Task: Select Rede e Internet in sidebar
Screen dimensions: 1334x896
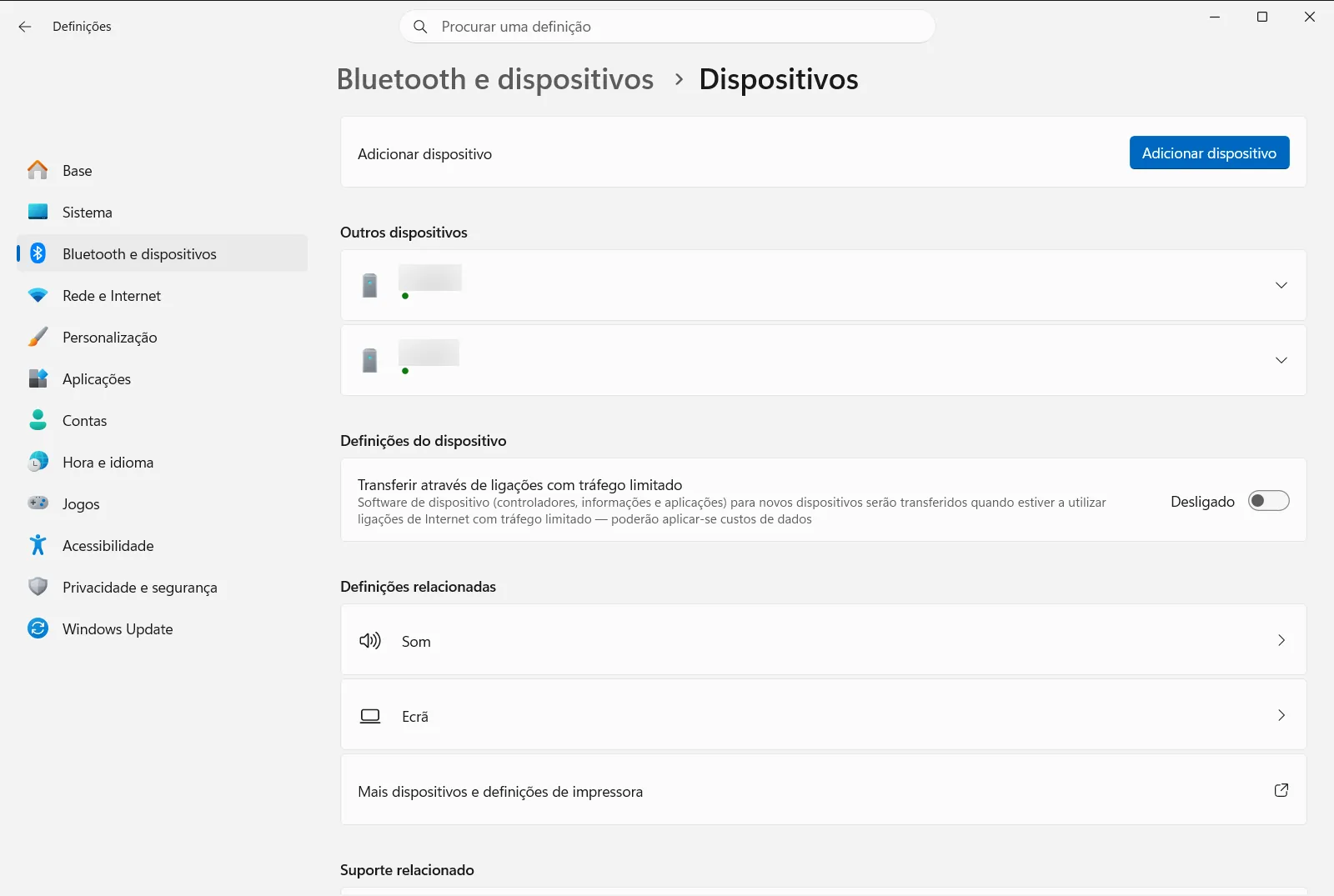Action: click(x=162, y=295)
